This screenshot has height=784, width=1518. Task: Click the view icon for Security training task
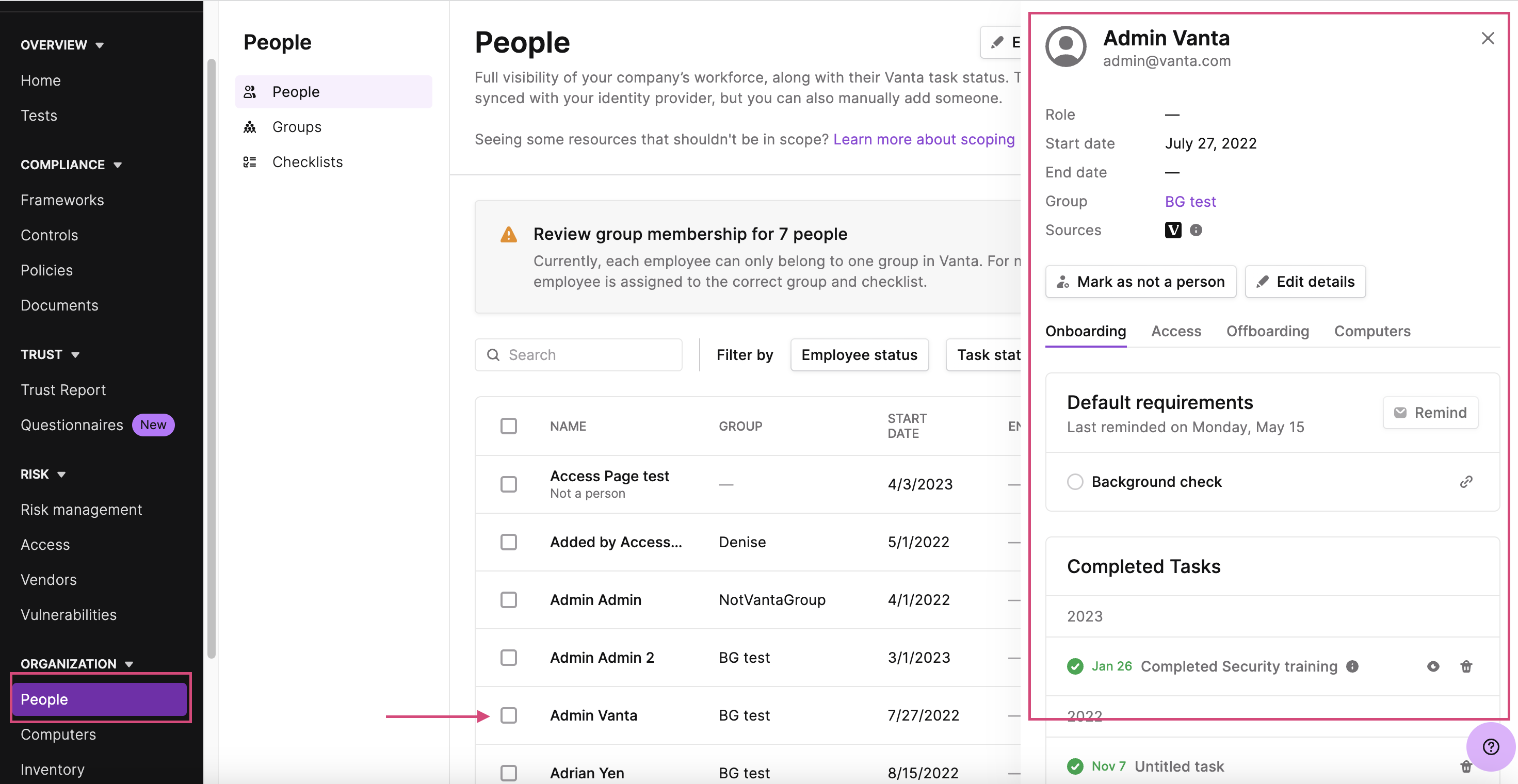(1433, 666)
